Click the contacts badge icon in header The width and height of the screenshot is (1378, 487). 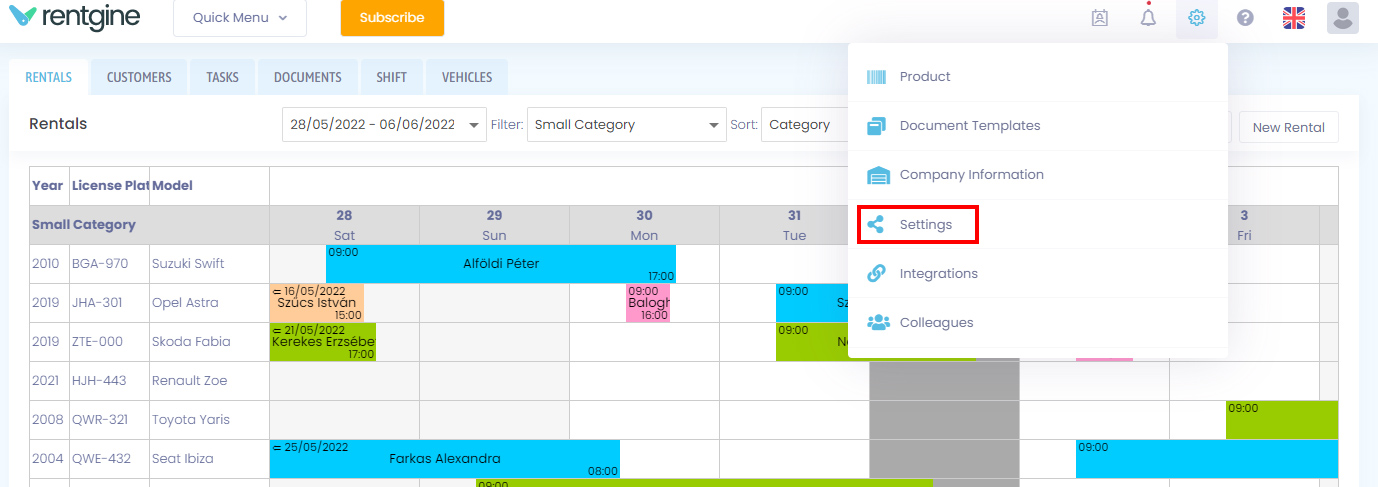tap(1100, 18)
